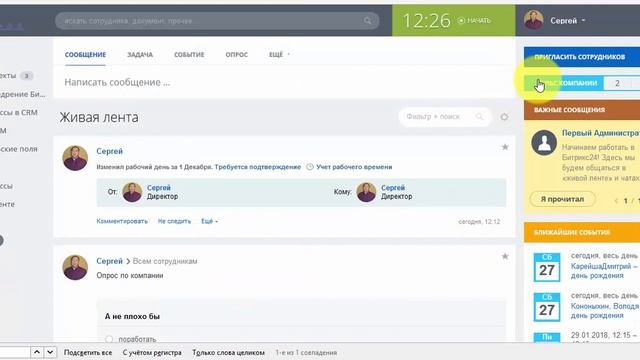Go to previous important message arrow
This screenshot has width=640, height=360.
(616, 201)
